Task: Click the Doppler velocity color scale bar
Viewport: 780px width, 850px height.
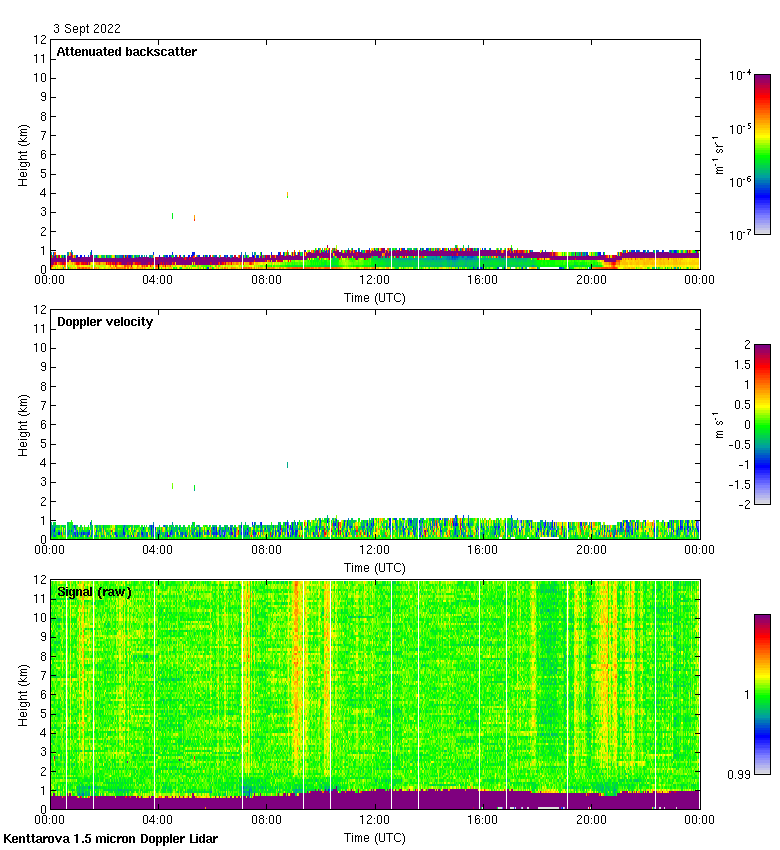Action: click(762, 424)
